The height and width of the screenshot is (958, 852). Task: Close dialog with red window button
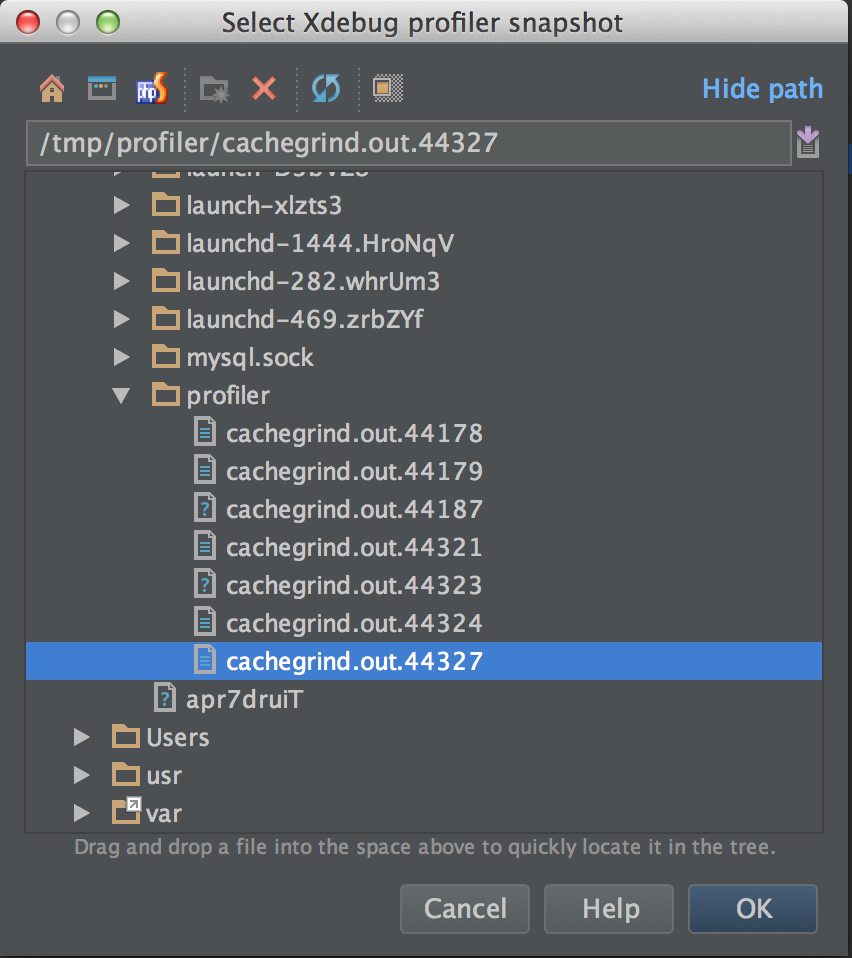(27, 23)
